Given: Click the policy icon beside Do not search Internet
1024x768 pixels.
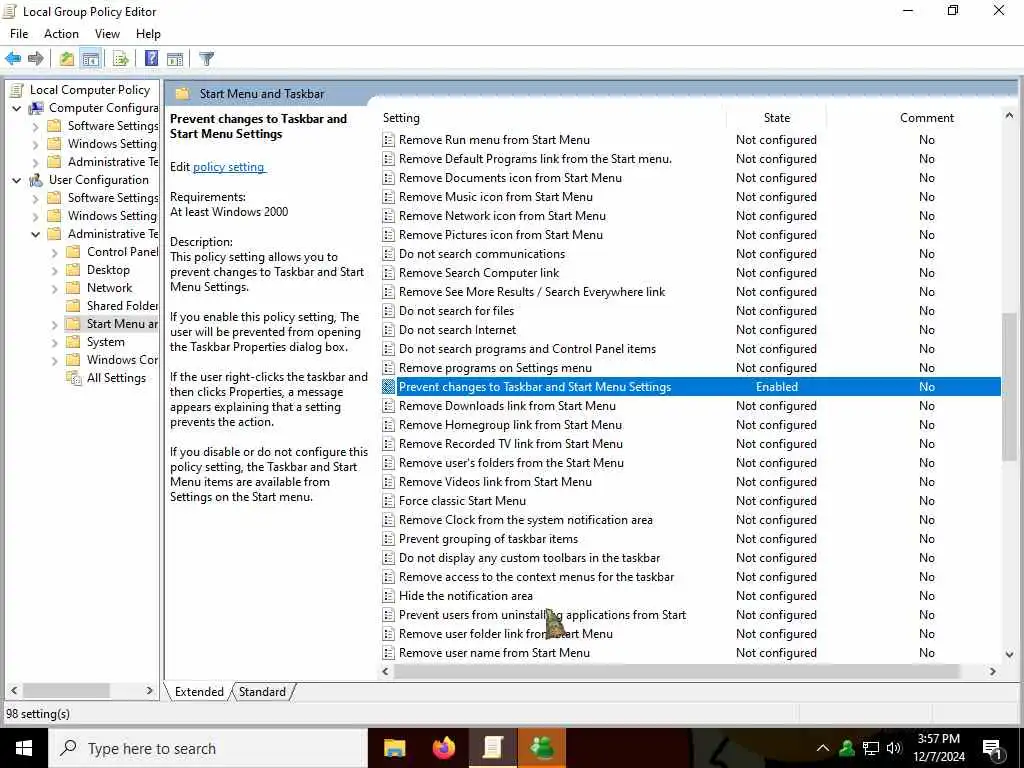Looking at the screenshot, I should pyautogui.click(x=389, y=330).
